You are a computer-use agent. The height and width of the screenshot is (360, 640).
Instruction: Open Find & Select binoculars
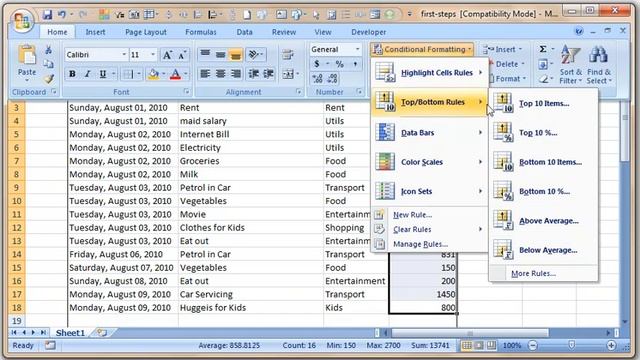click(599, 64)
